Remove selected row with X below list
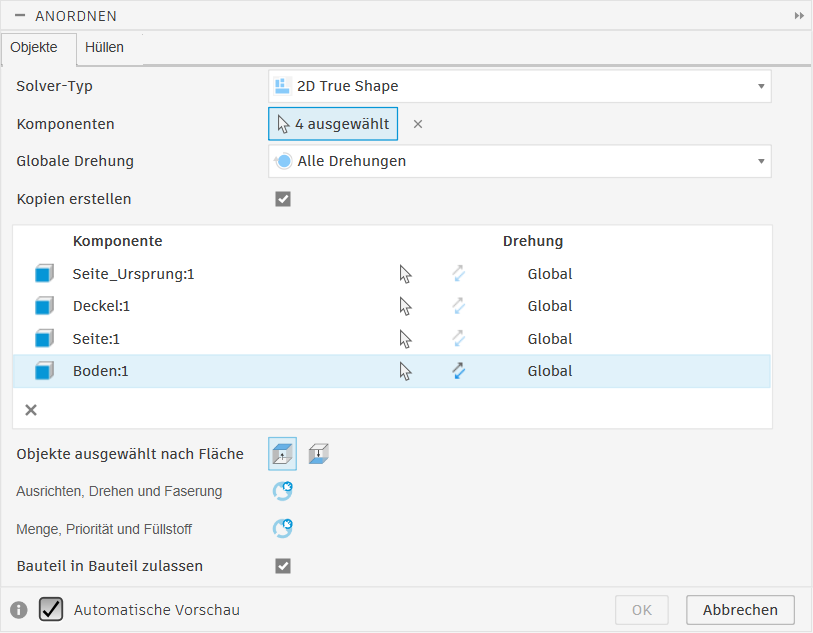This screenshot has width=813, height=633. (x=31, y=410)
